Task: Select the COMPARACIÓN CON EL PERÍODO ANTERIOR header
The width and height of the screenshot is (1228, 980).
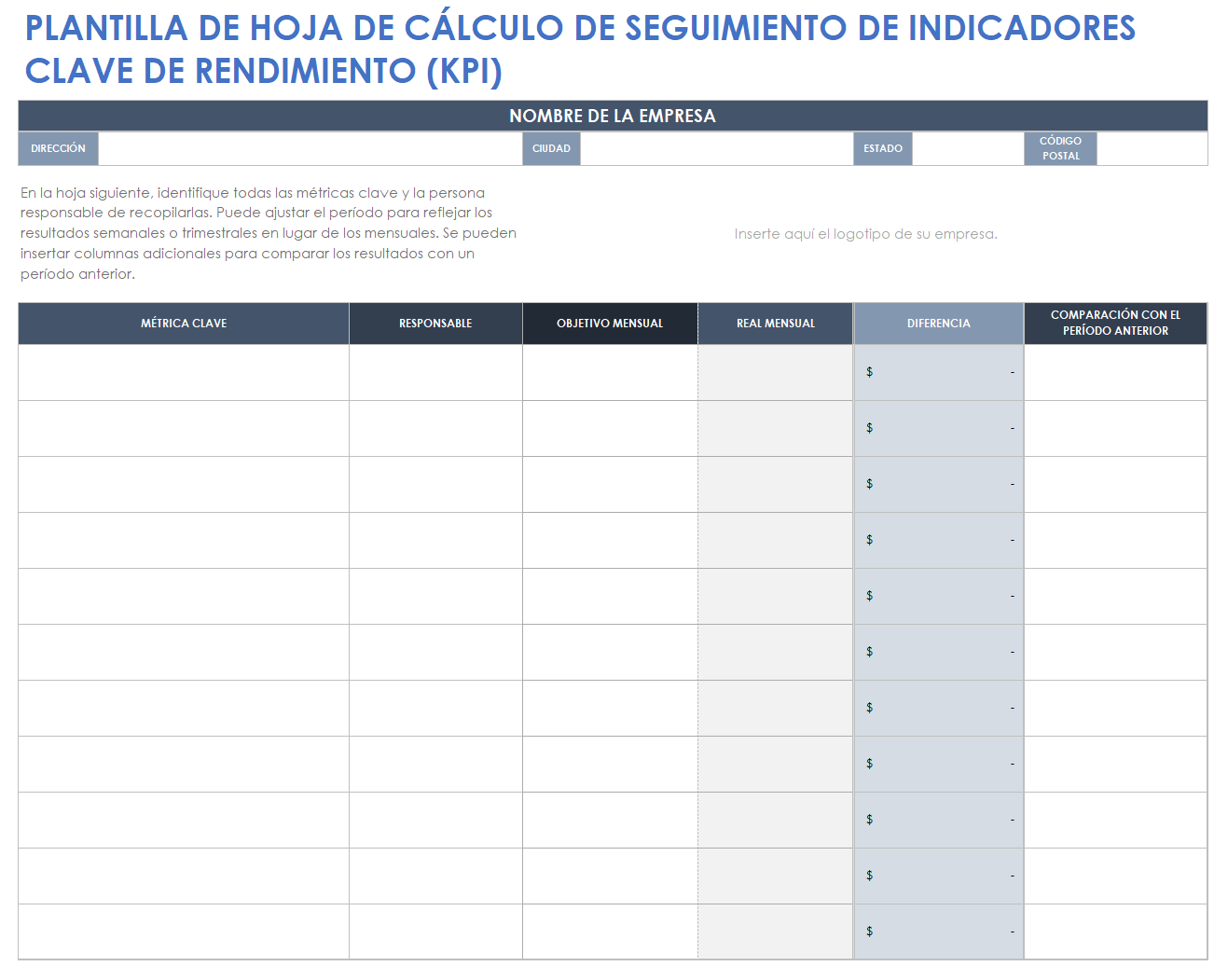Action: click(x=1115, y=324)
